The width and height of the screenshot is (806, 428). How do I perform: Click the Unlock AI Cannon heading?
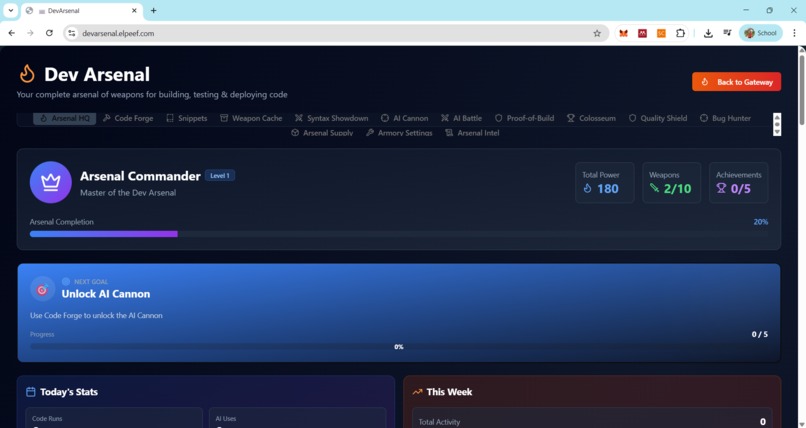click(x=106, y=294)
